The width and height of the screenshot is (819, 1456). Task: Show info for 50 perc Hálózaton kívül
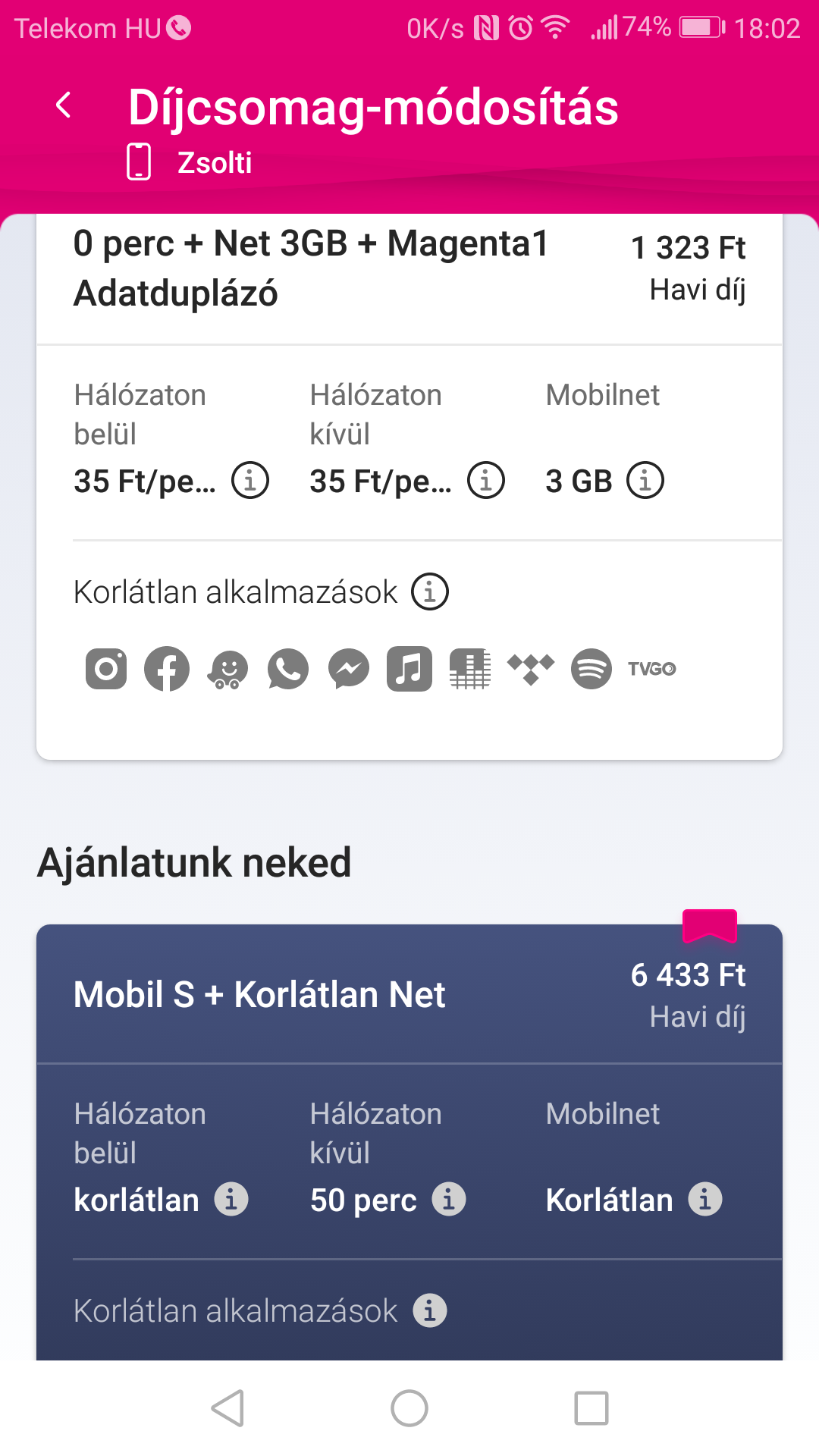pyautogui.click(x=449, y=1199)
